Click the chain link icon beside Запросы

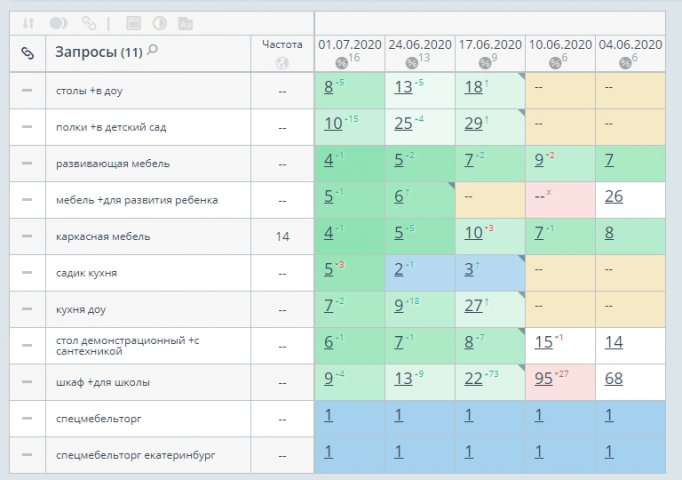click(x=27, y=53)
